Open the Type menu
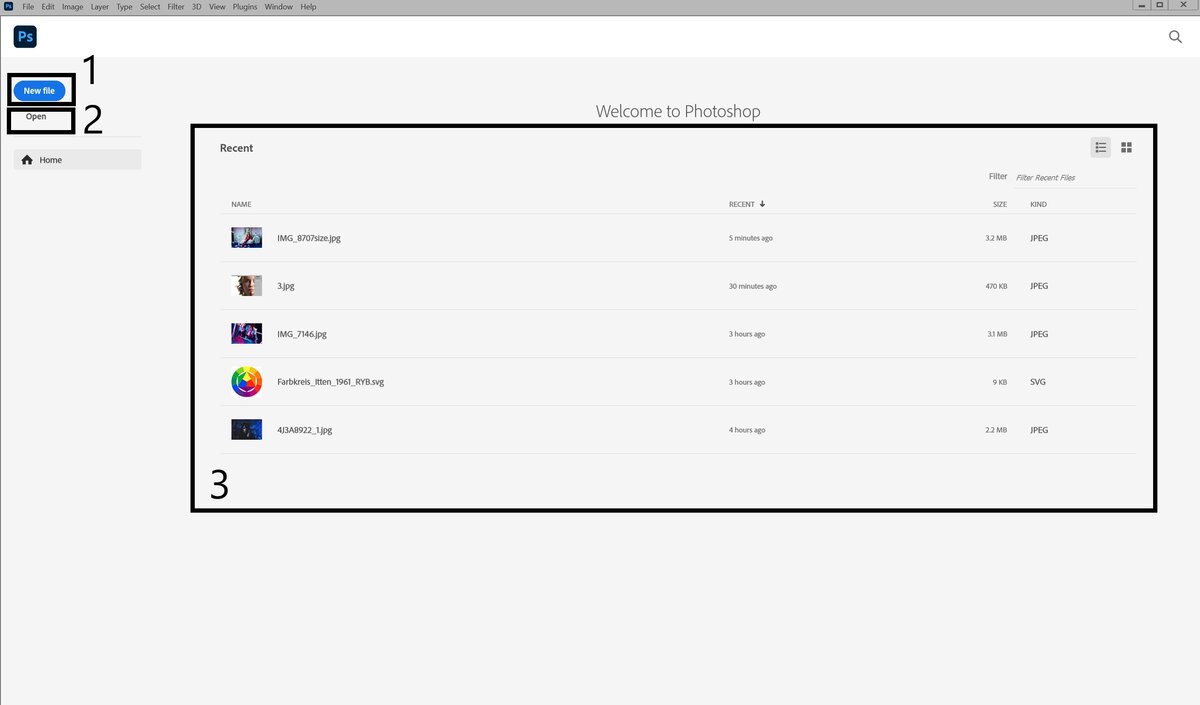Viewport: 1200px width, 705px height. (x=124, y=7)
